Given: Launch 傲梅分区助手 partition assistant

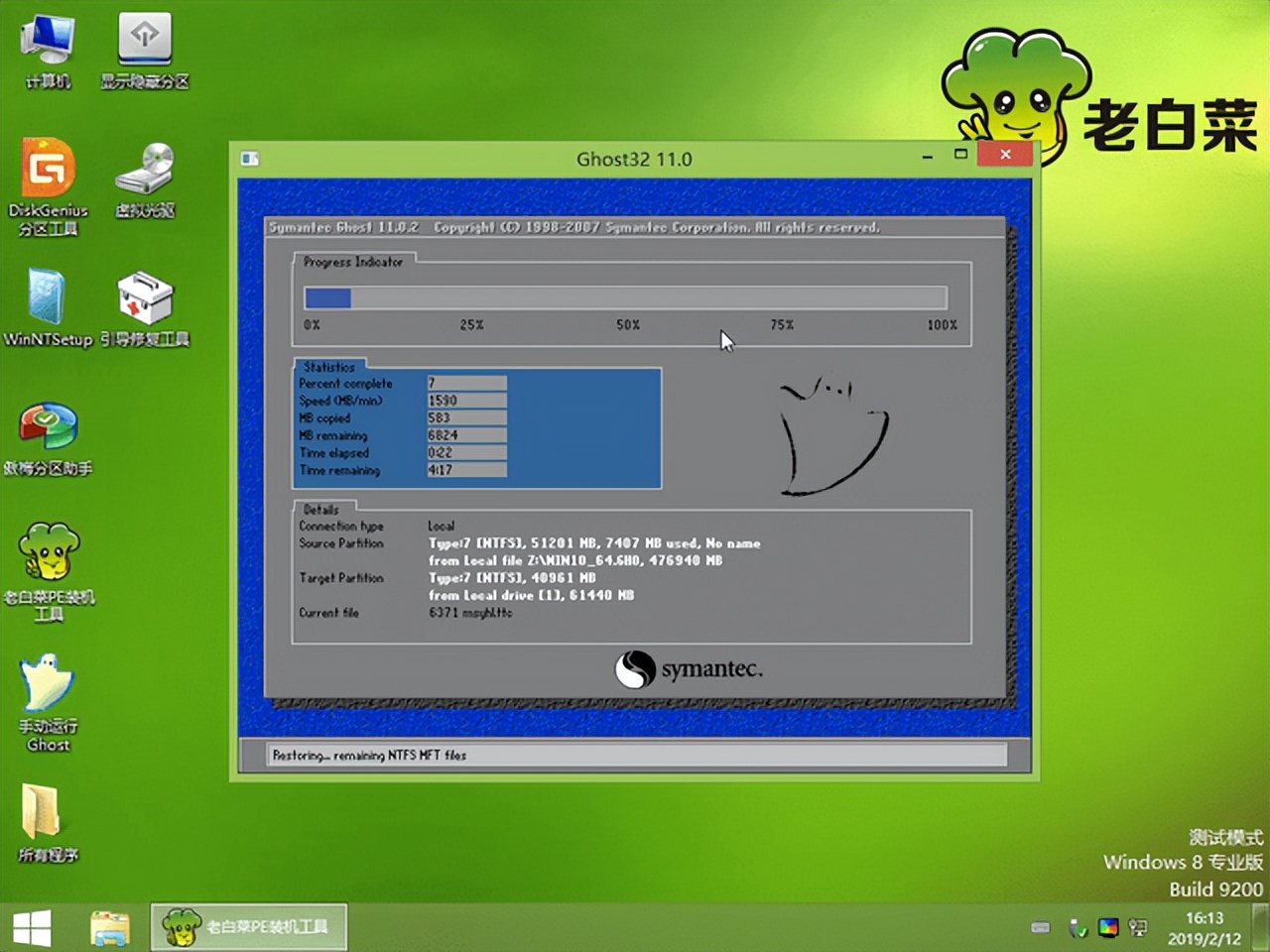Looking at the screenshot, I should point(47,431).
